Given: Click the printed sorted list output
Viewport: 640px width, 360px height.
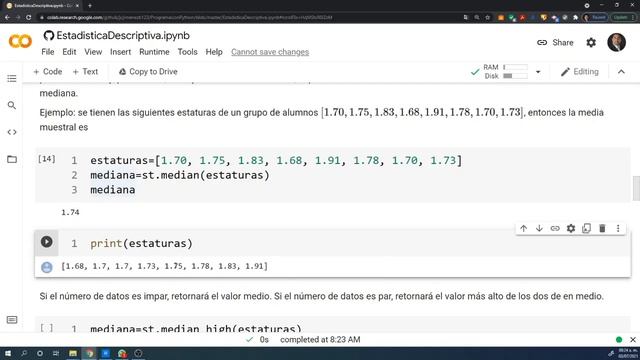Looking at the screenshot, I should pyautogui.click(x=164, y=266).
